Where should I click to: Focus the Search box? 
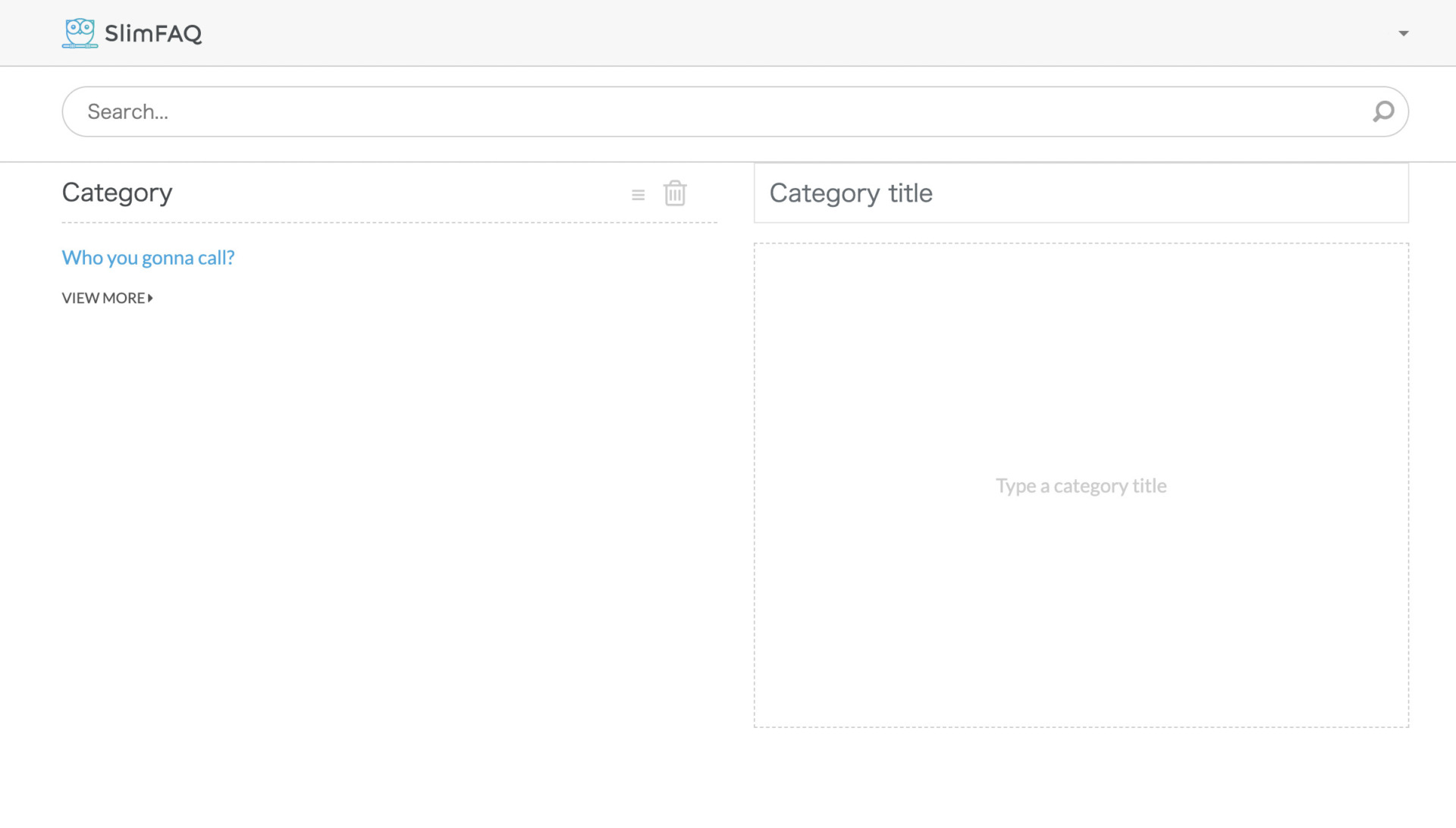point(455,111)
